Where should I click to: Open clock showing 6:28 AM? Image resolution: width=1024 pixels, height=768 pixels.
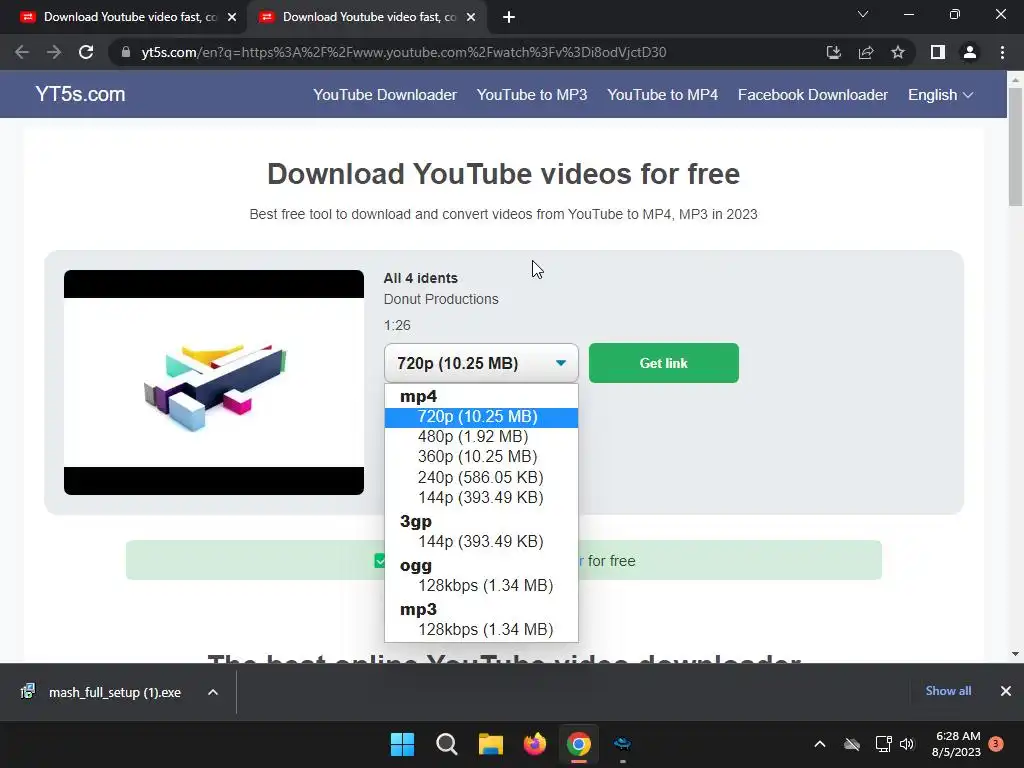[x=956, y=744]
